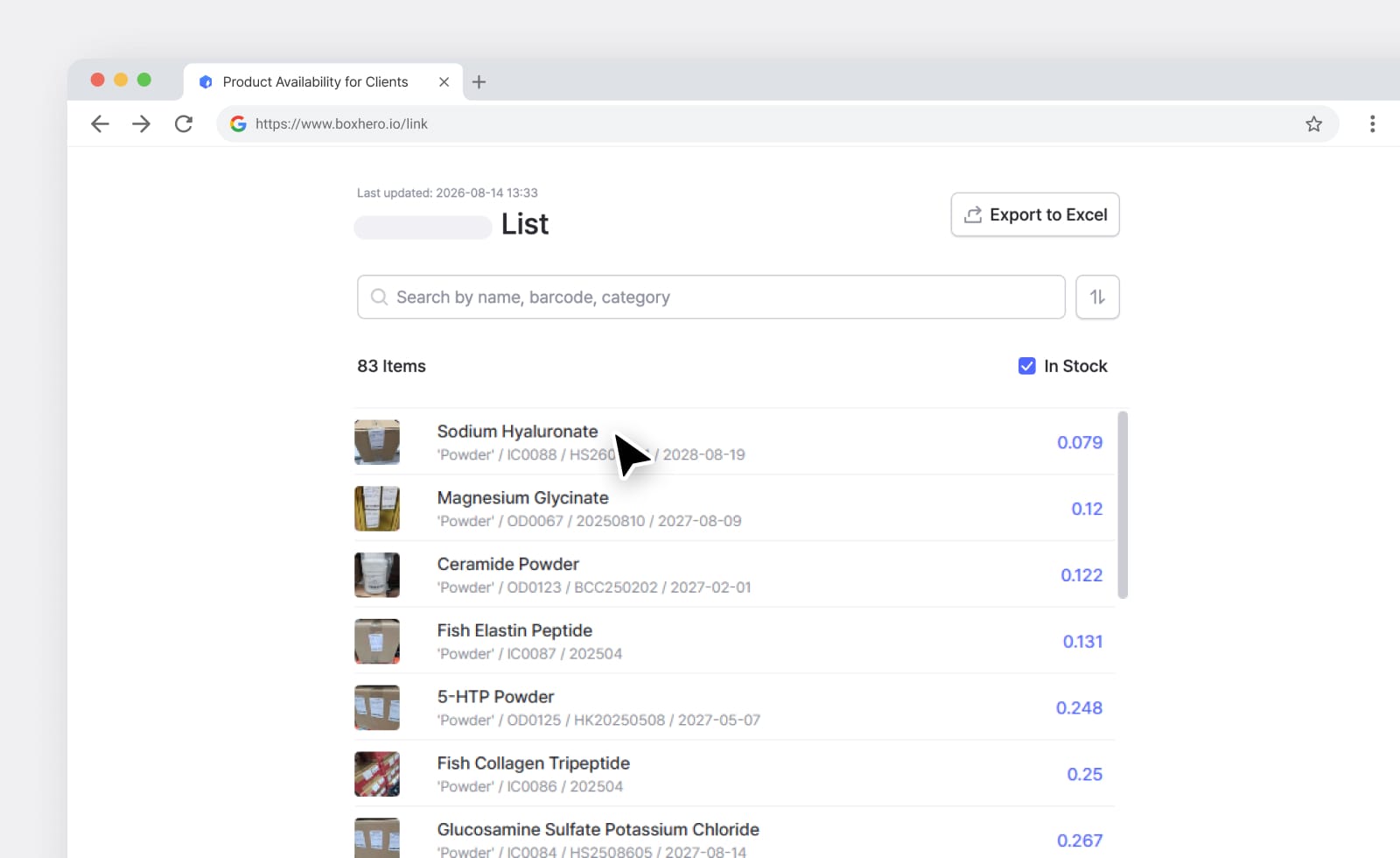This screenshot has height=858, width=1400.
Task: Click the List page heading
Action: [525, 224]
